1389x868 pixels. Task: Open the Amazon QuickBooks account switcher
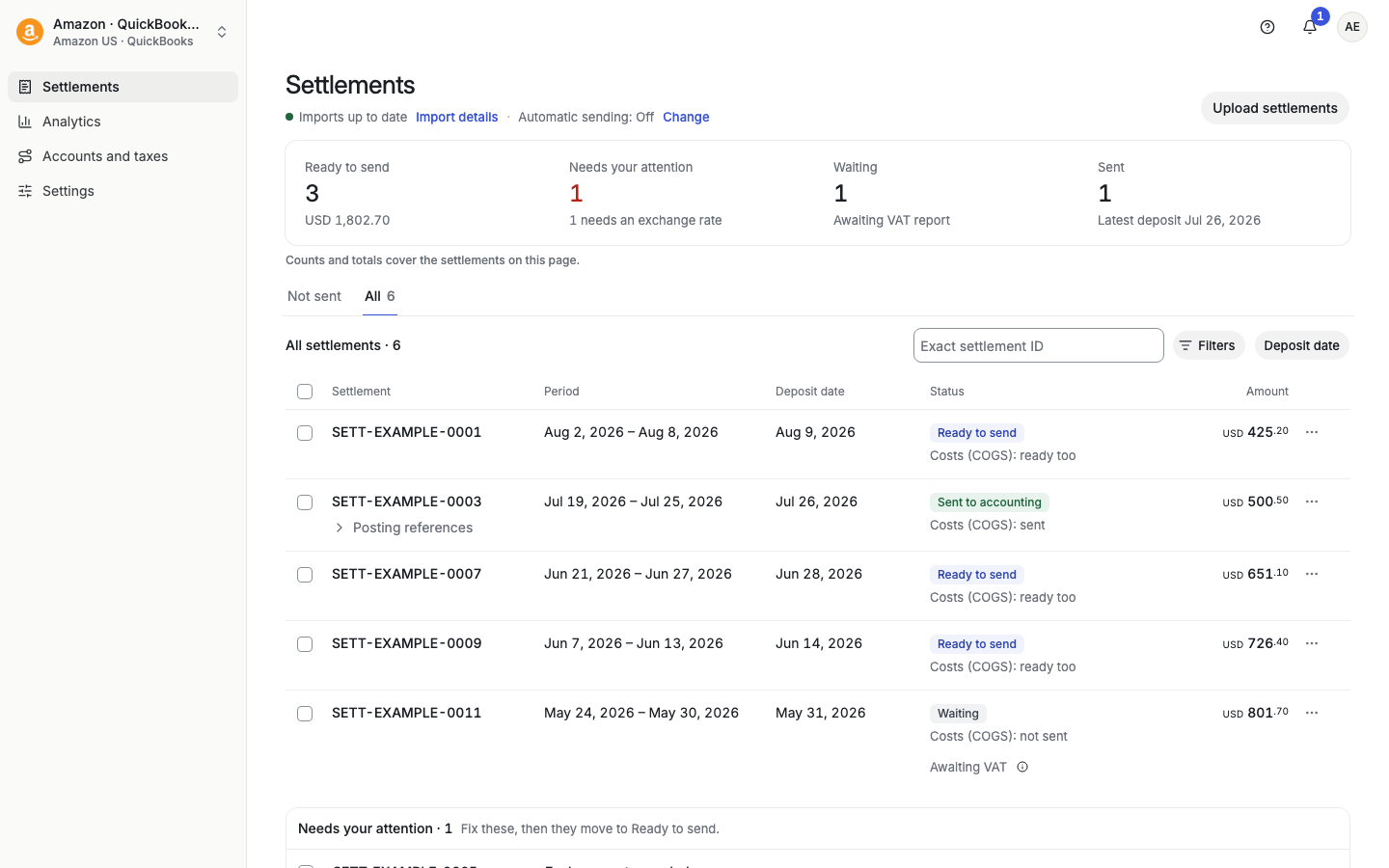pyautogui.click(x=123, y=32)
